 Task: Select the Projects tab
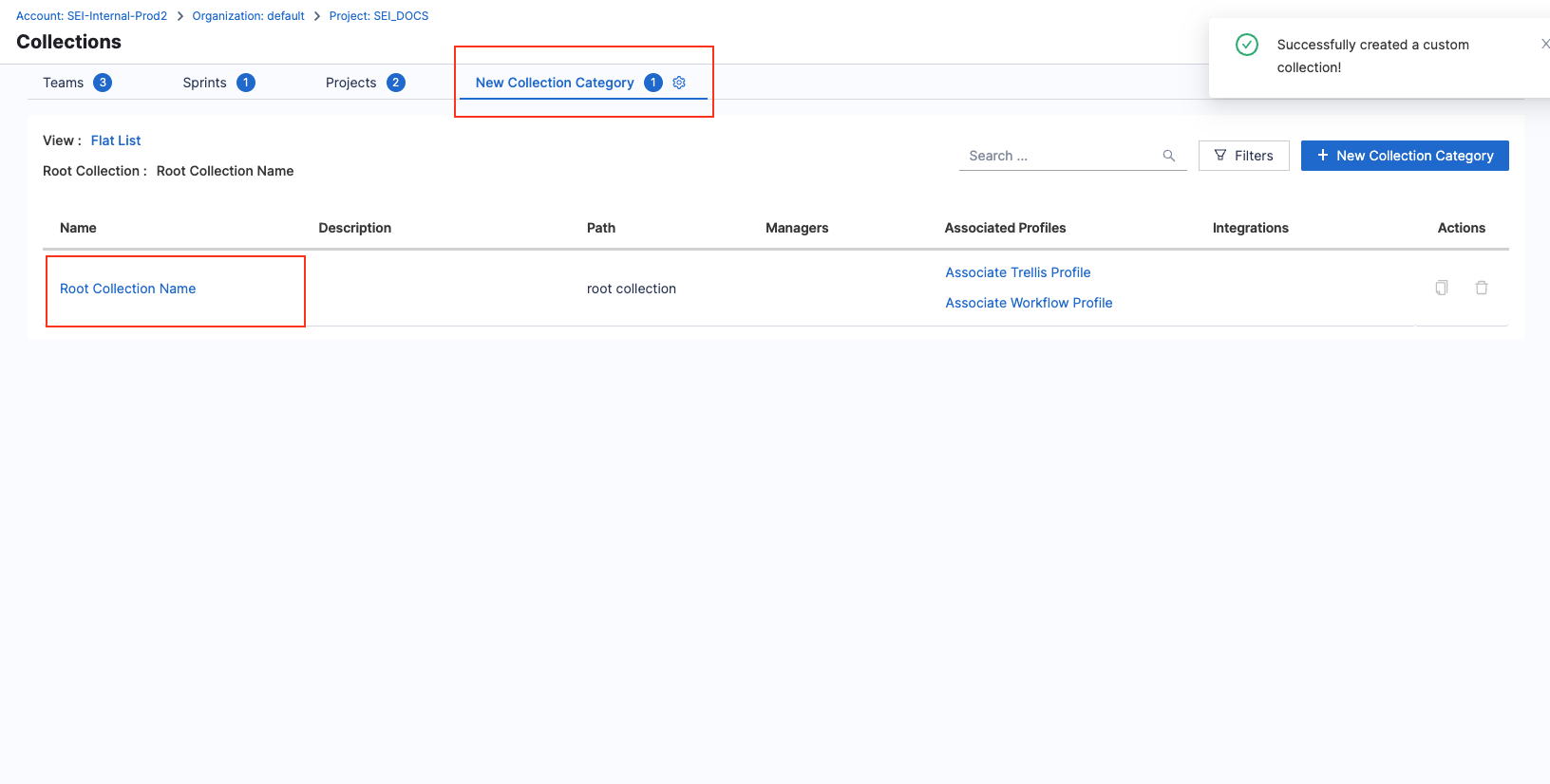[351, 83]
